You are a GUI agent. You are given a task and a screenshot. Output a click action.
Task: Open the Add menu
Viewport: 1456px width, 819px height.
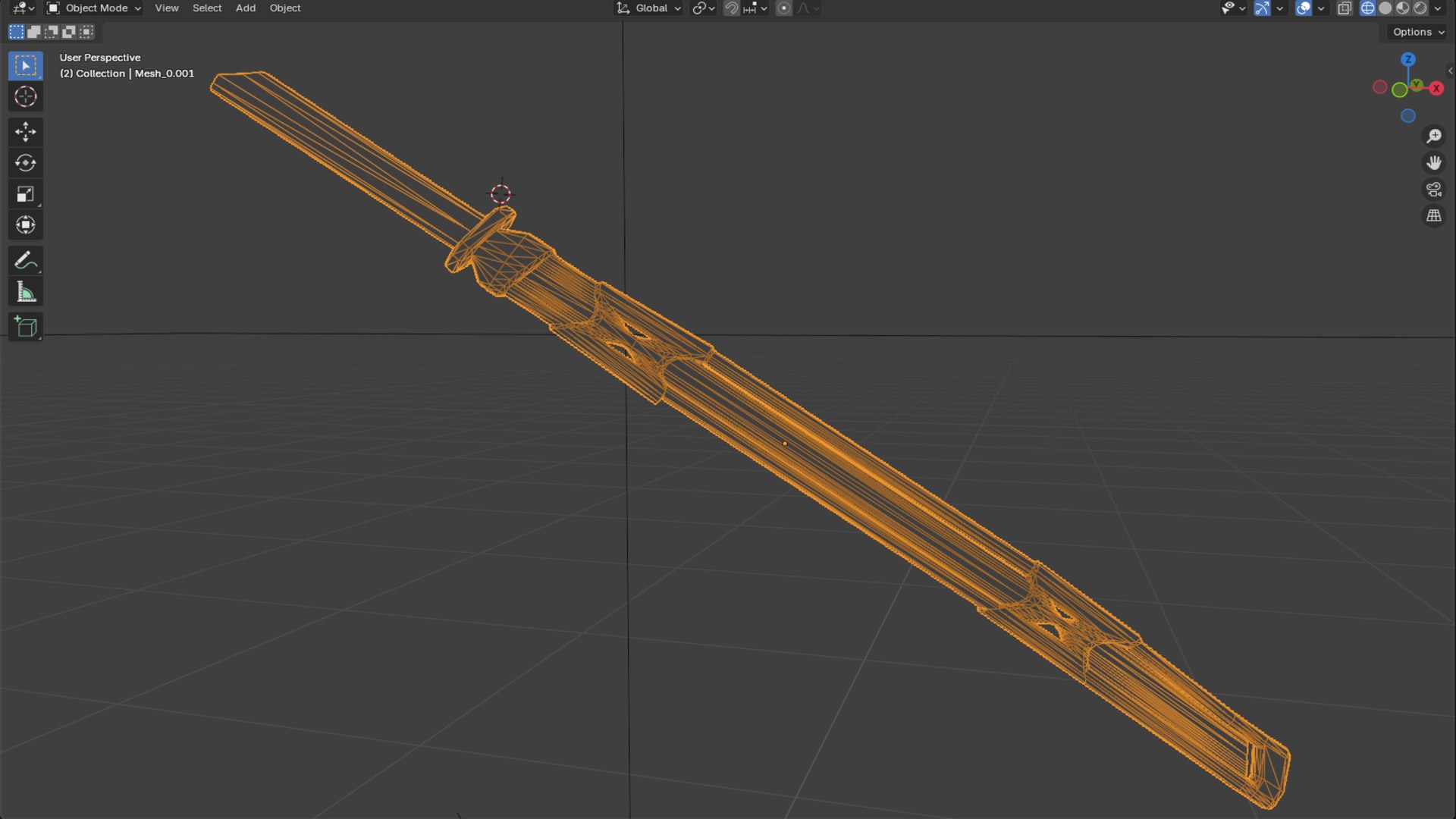tap(246, 8)
